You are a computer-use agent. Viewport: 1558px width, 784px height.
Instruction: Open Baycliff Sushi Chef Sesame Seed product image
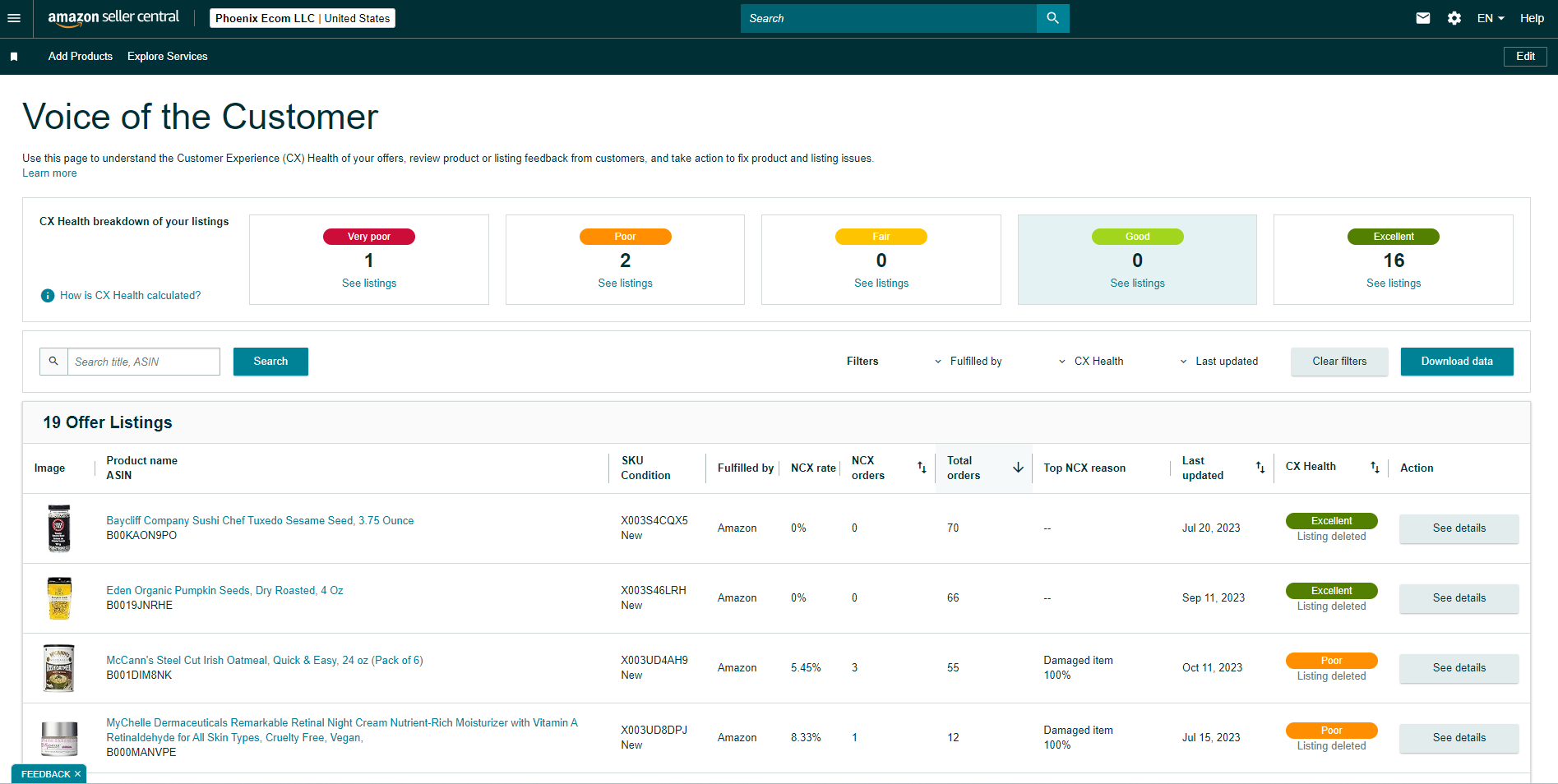59,528
